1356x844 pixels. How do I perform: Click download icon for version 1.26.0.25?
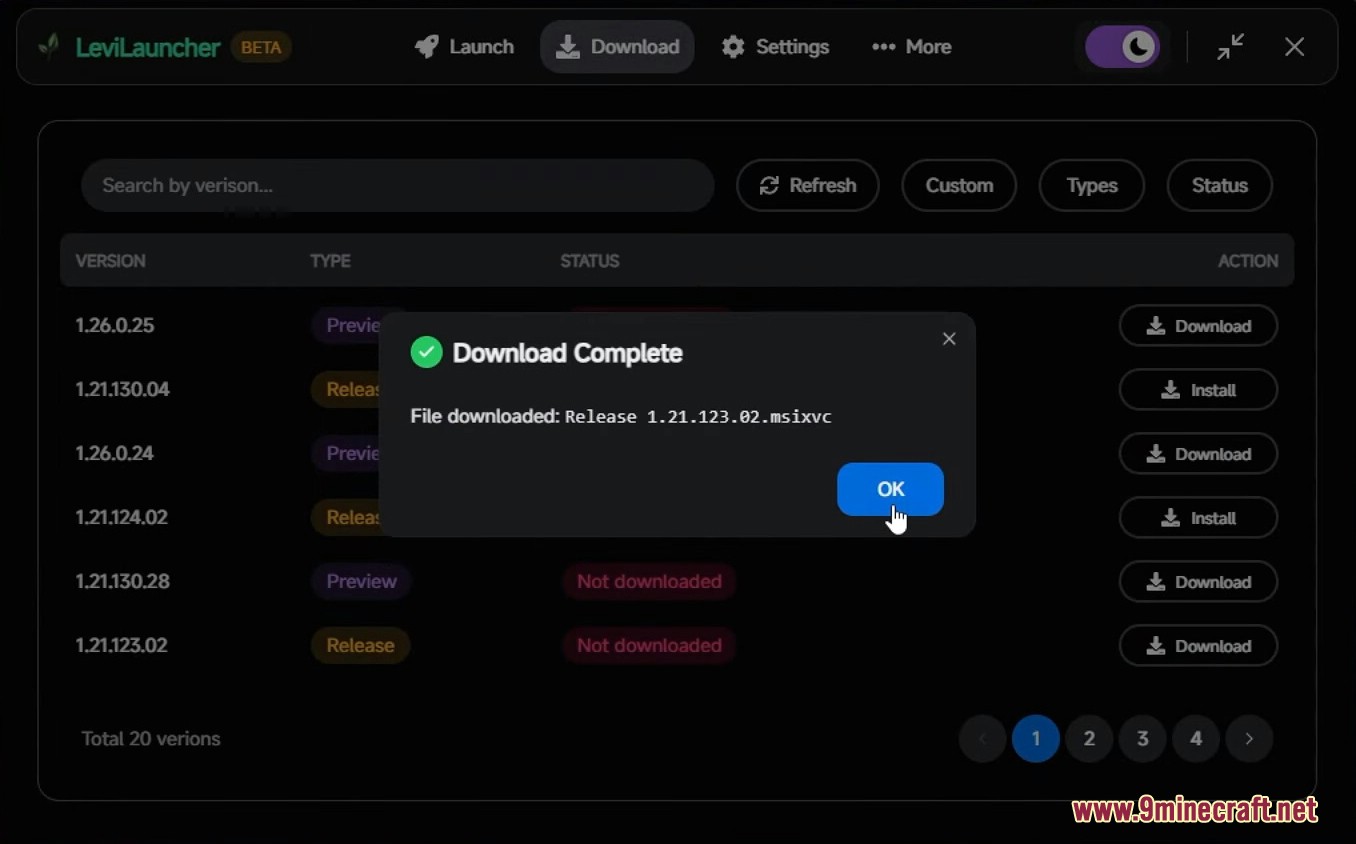pyautogui.click(x=1156, y=326)
